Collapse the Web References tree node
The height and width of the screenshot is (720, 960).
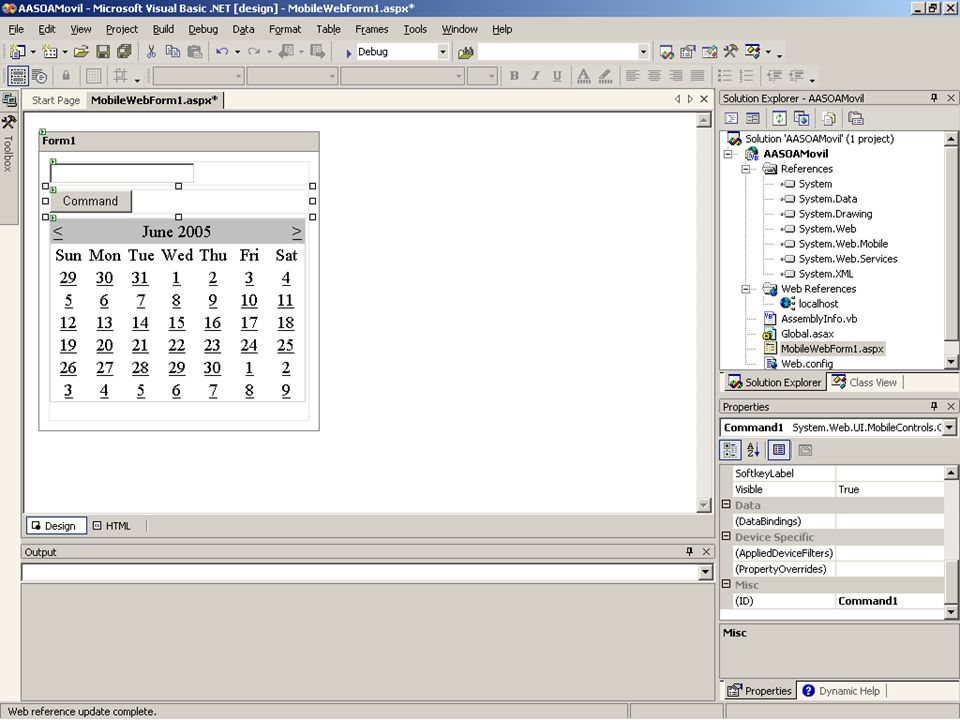[746, 289]
